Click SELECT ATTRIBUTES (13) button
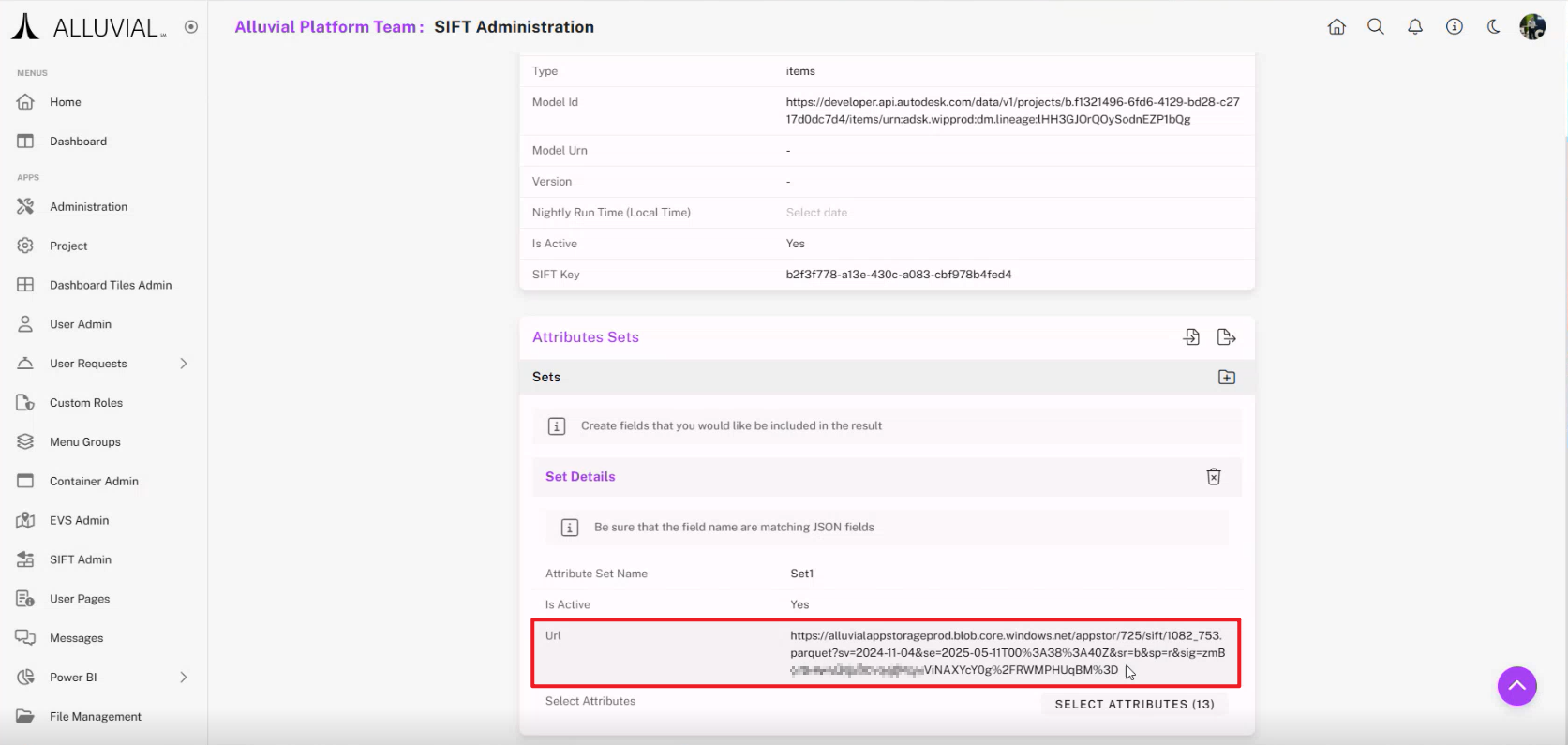The height and width of the screenshot is (745, 1568). click(x=1134, y=704)
